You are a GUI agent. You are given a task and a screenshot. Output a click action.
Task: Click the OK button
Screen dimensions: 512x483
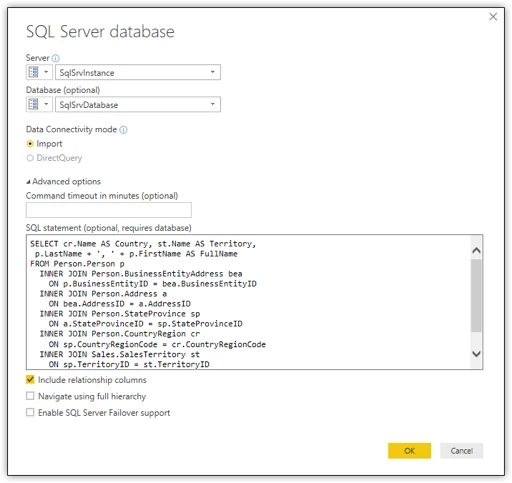[409, 451]
